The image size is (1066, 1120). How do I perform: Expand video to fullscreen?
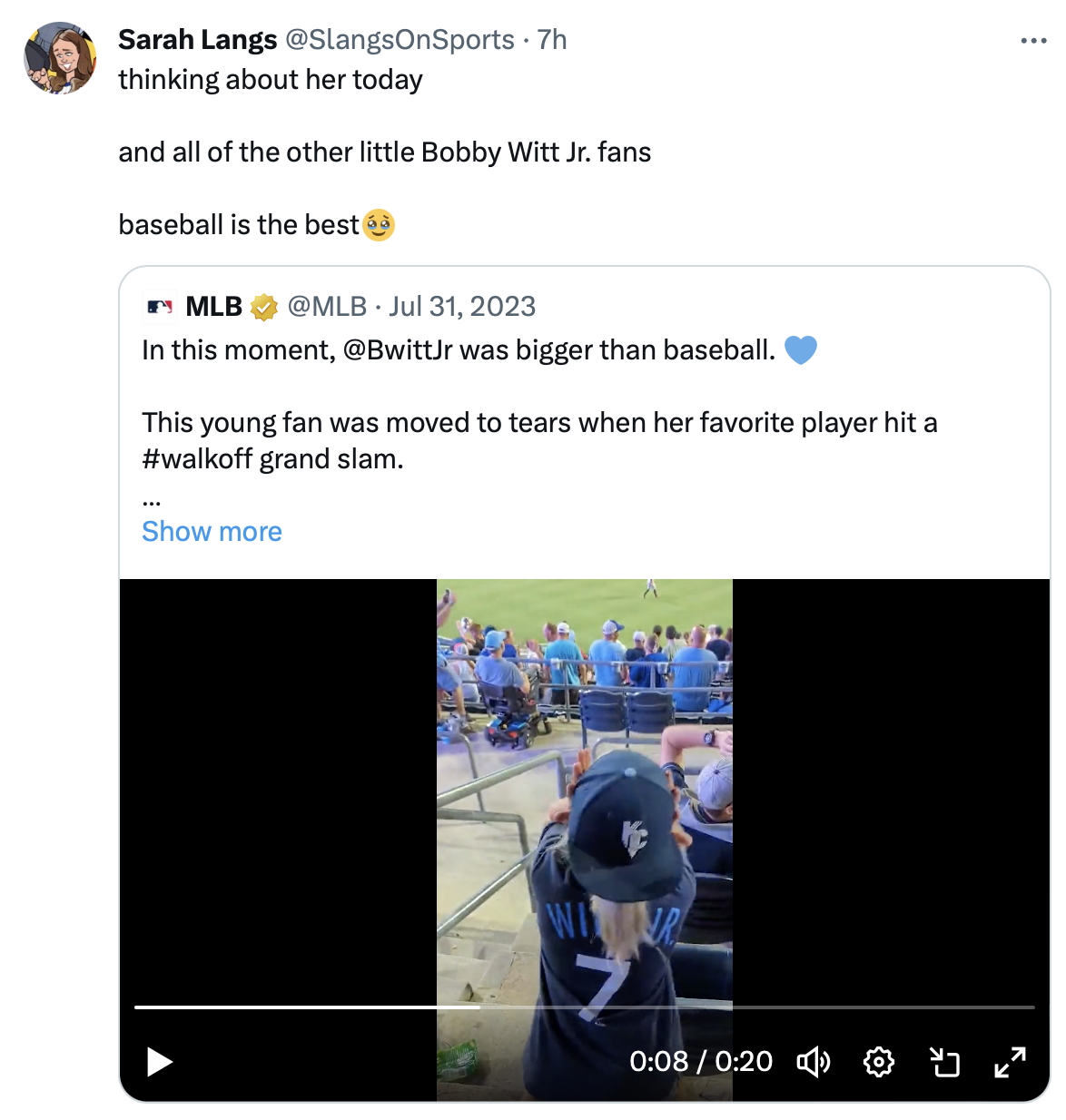[1010, 1061]
